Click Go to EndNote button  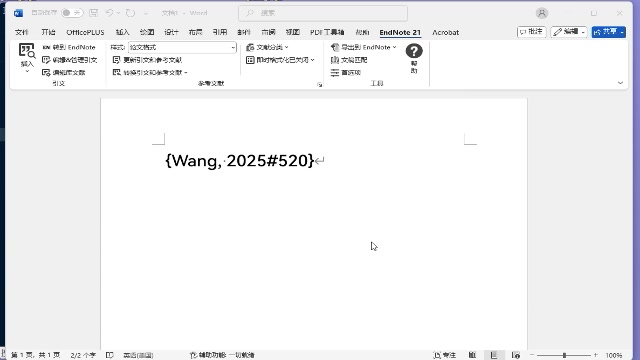[x=69, y=47]
